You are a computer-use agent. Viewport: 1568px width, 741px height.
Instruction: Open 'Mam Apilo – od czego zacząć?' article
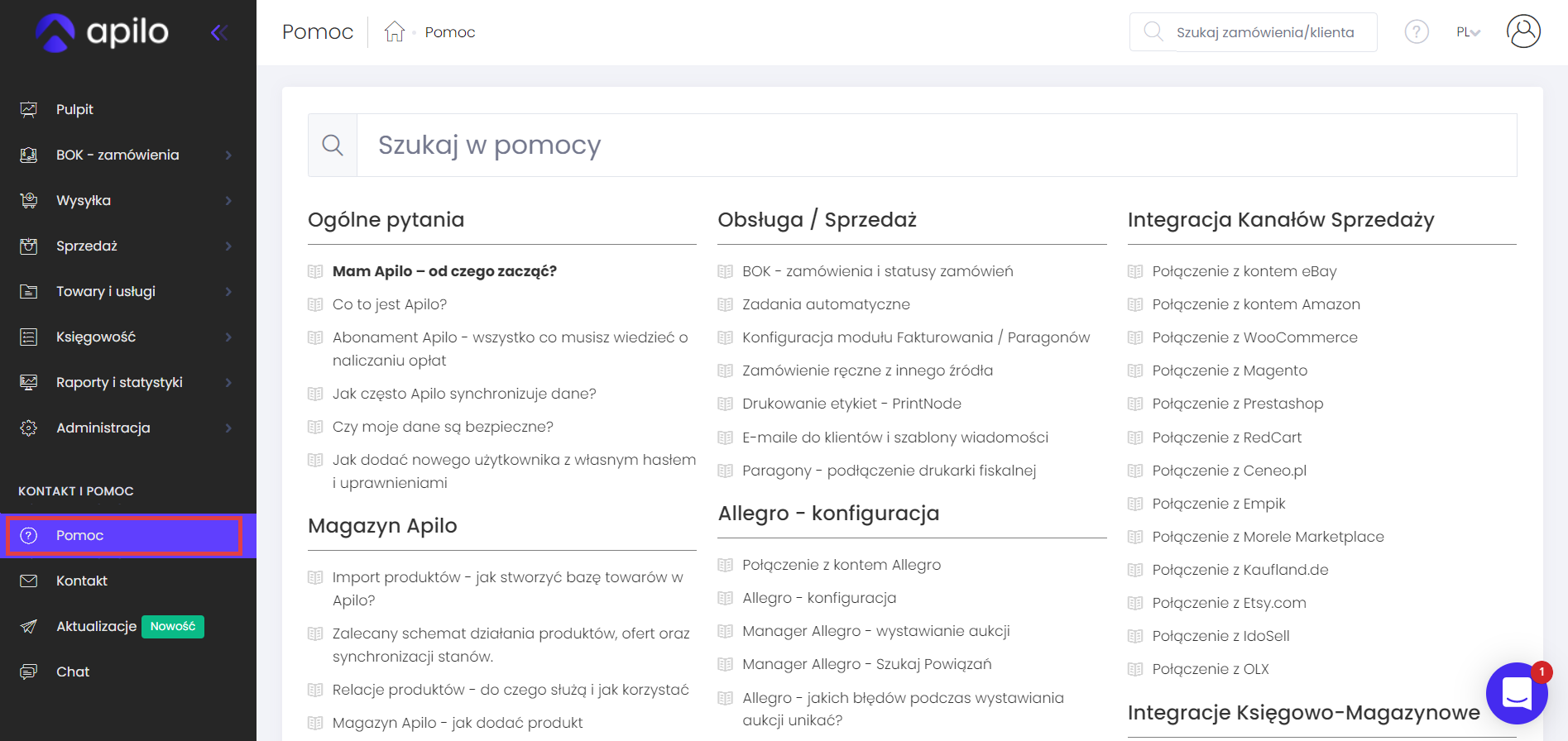pyautogui.click(x=444, y=271)
